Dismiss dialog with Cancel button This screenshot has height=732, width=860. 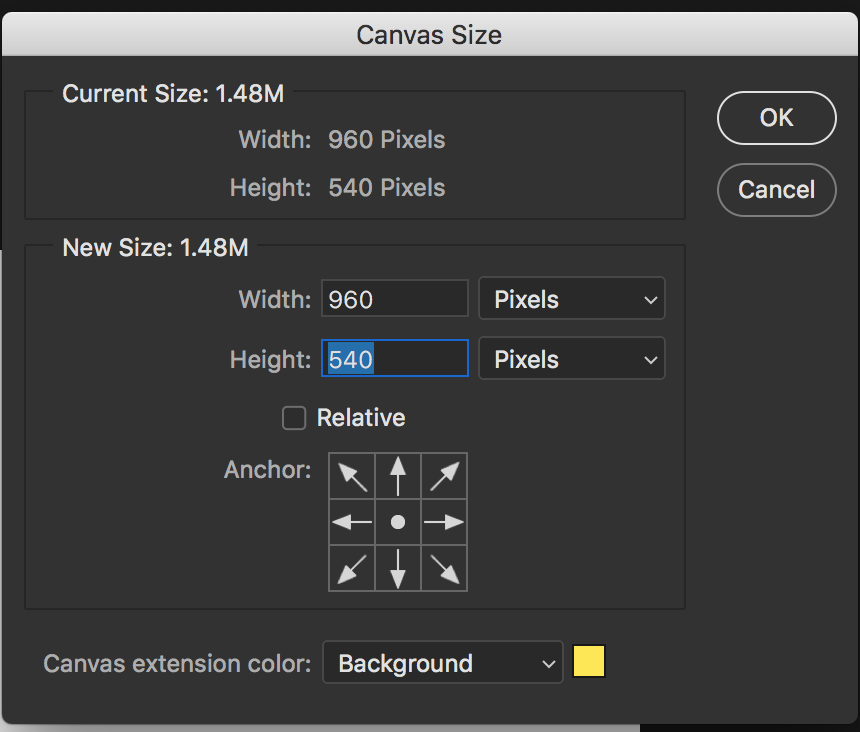[776, 190]
